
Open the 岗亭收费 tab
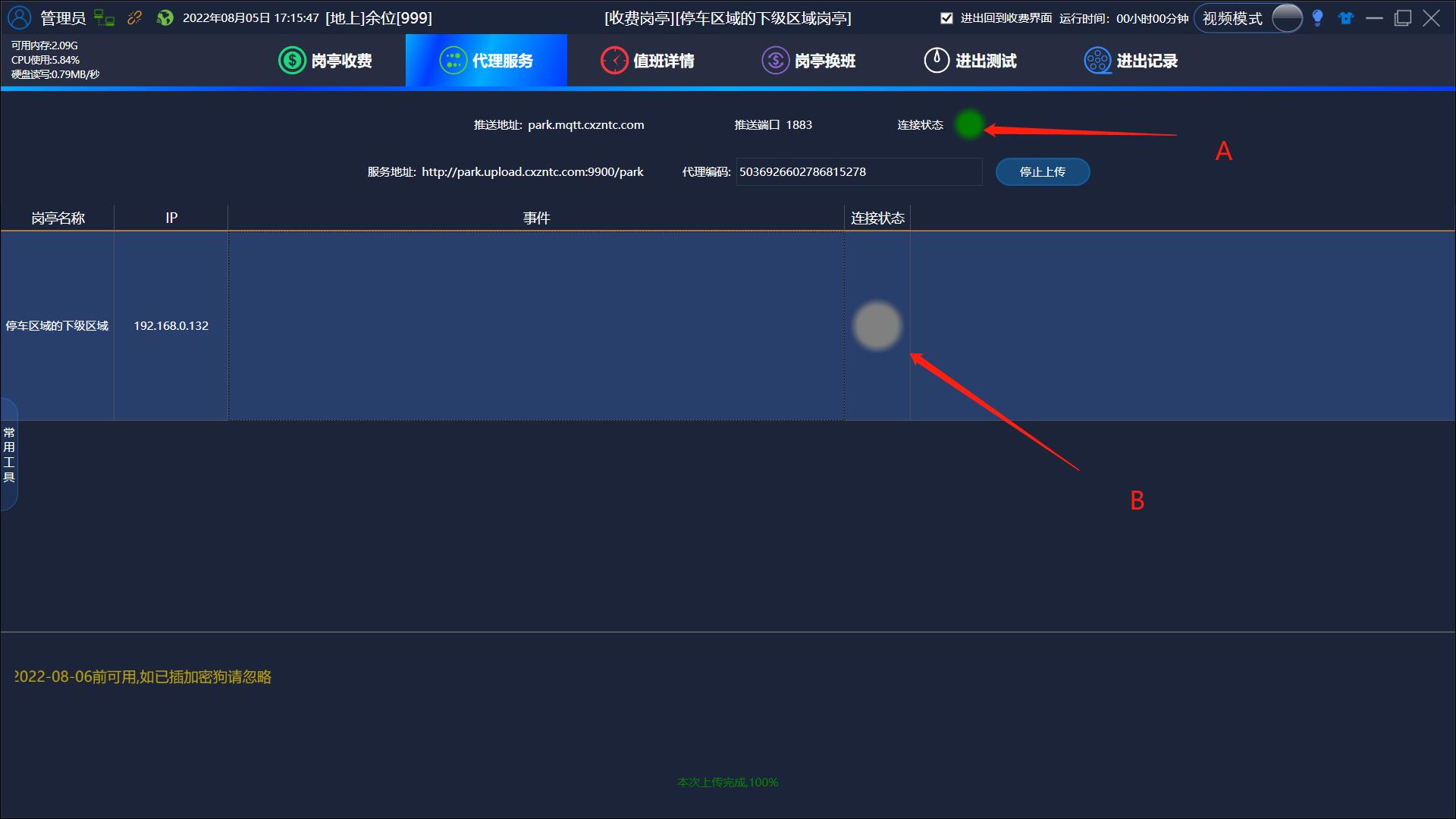325,61
